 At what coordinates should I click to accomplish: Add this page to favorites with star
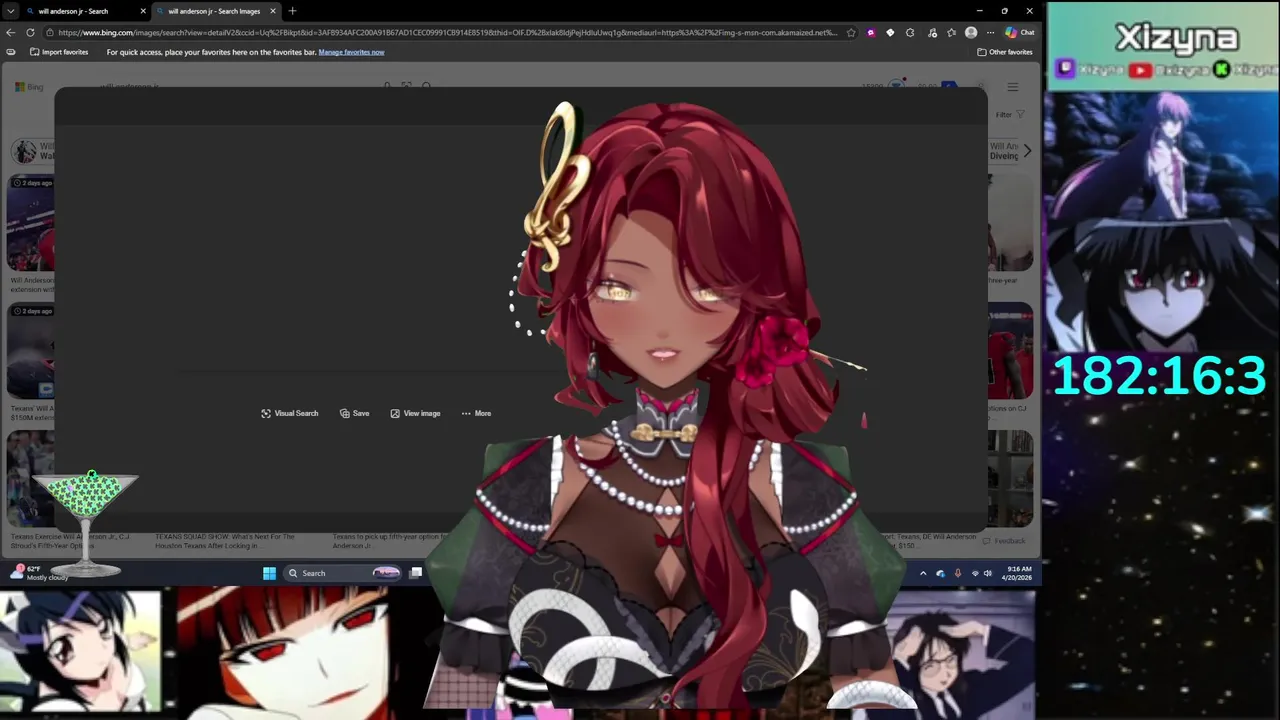[851, 32]
